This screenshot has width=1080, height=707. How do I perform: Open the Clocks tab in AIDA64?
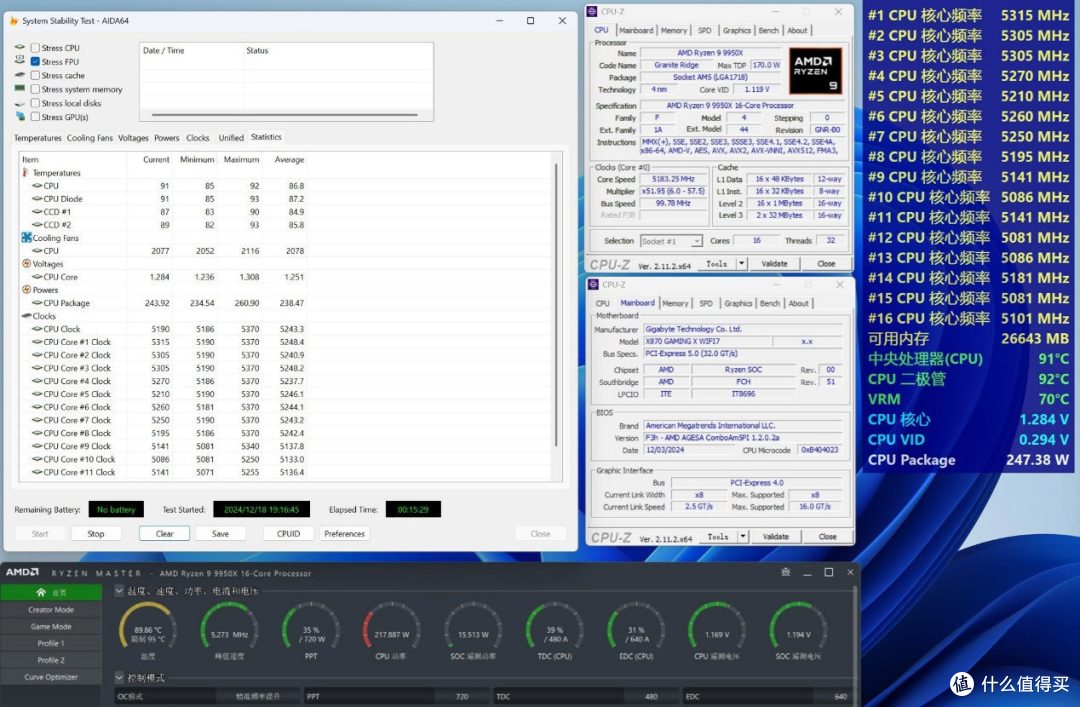pyautogui.click(x=198, y=138)
